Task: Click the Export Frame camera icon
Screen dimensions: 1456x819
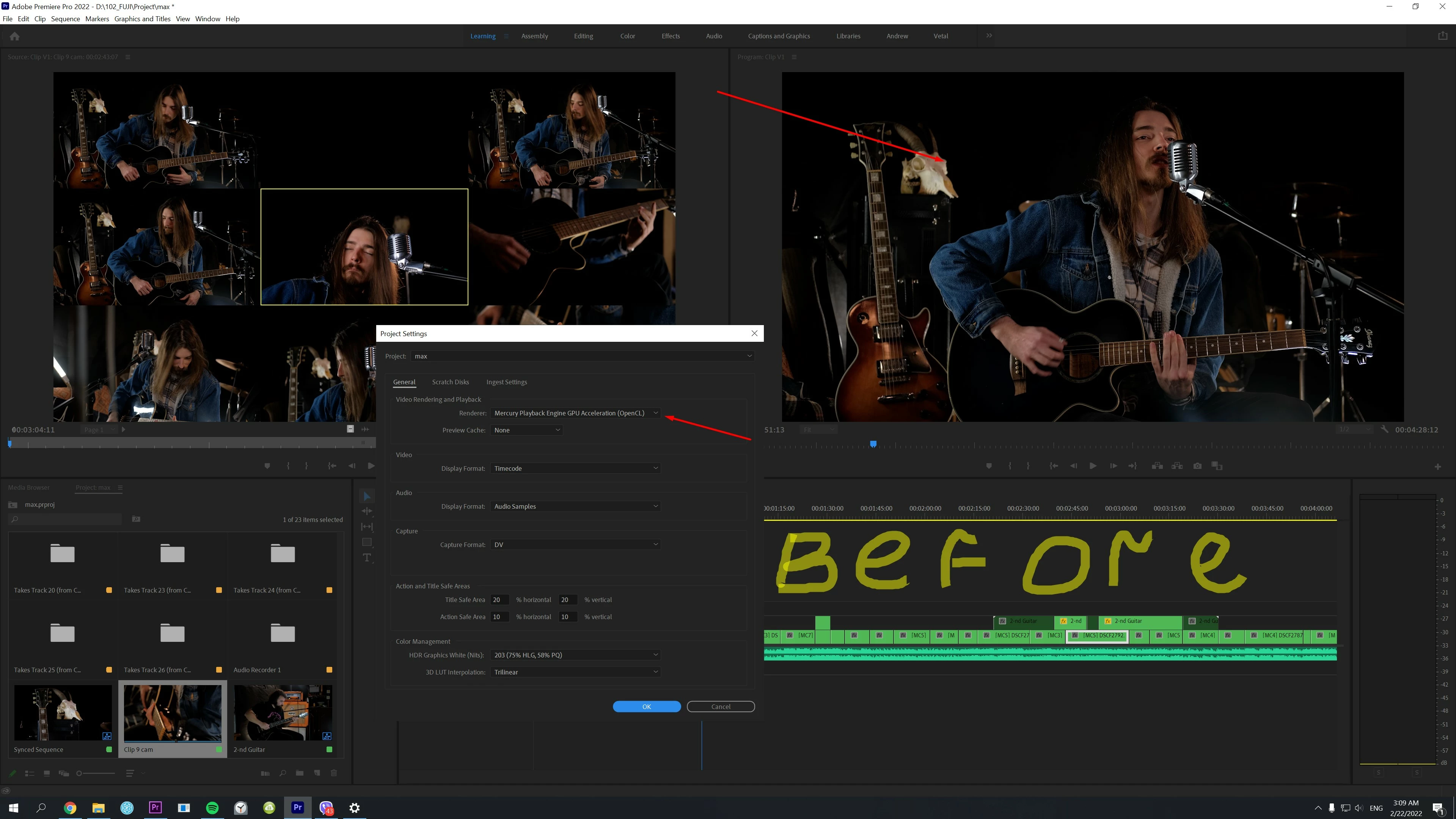Action: (1197, 466)
